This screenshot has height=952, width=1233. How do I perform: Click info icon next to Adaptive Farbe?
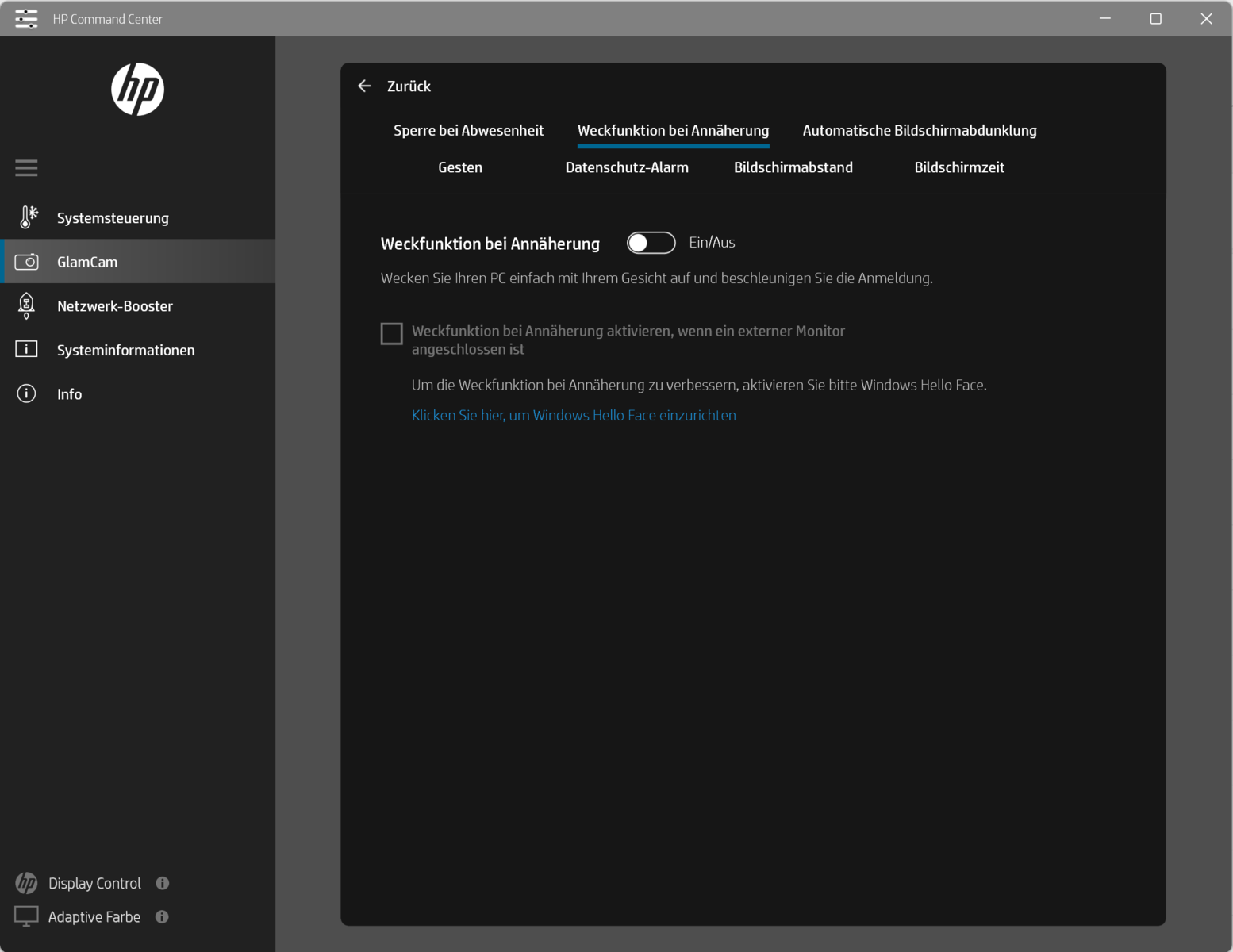click(x=162, y=916)
